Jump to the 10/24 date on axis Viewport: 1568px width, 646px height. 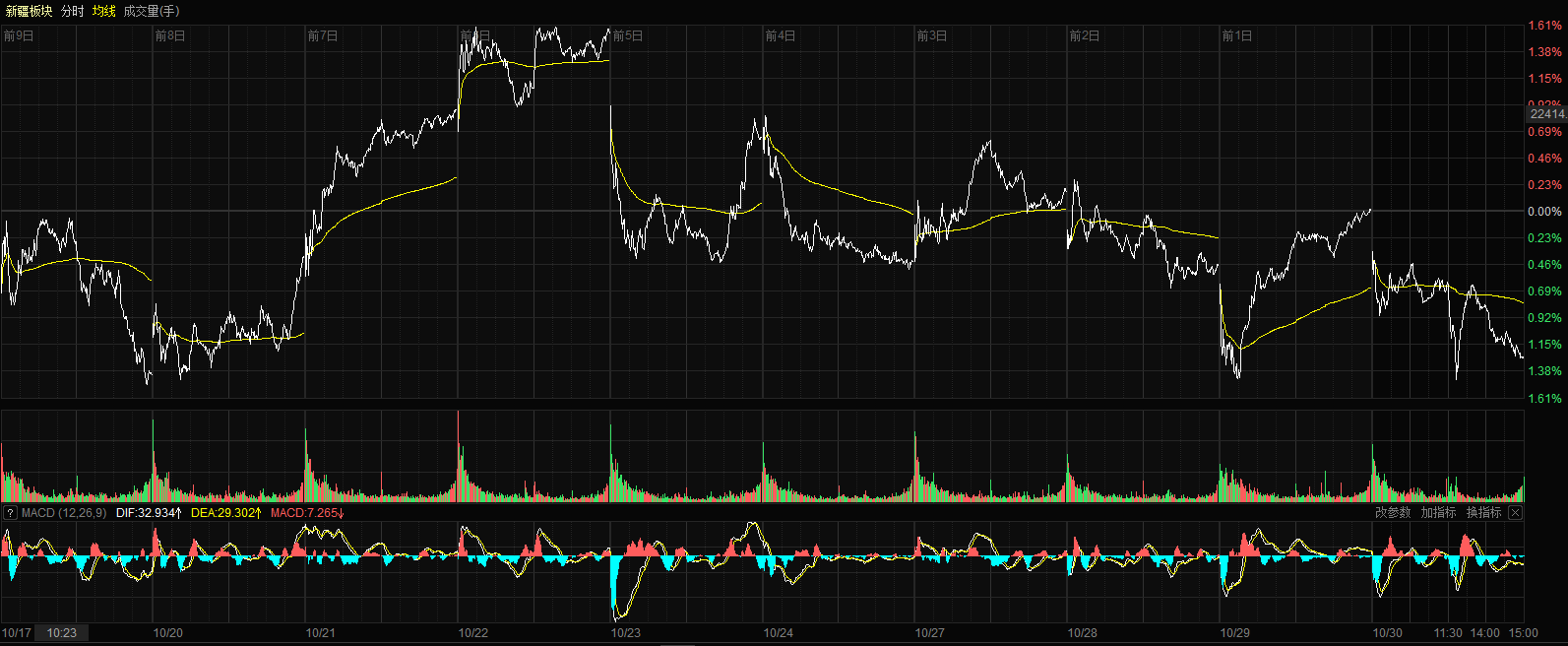778,633
